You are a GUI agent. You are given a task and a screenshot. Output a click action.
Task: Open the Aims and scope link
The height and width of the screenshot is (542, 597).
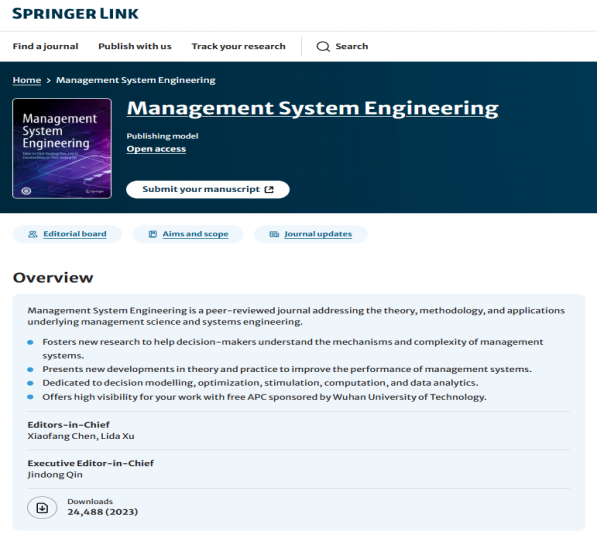[x=195, y=234]
